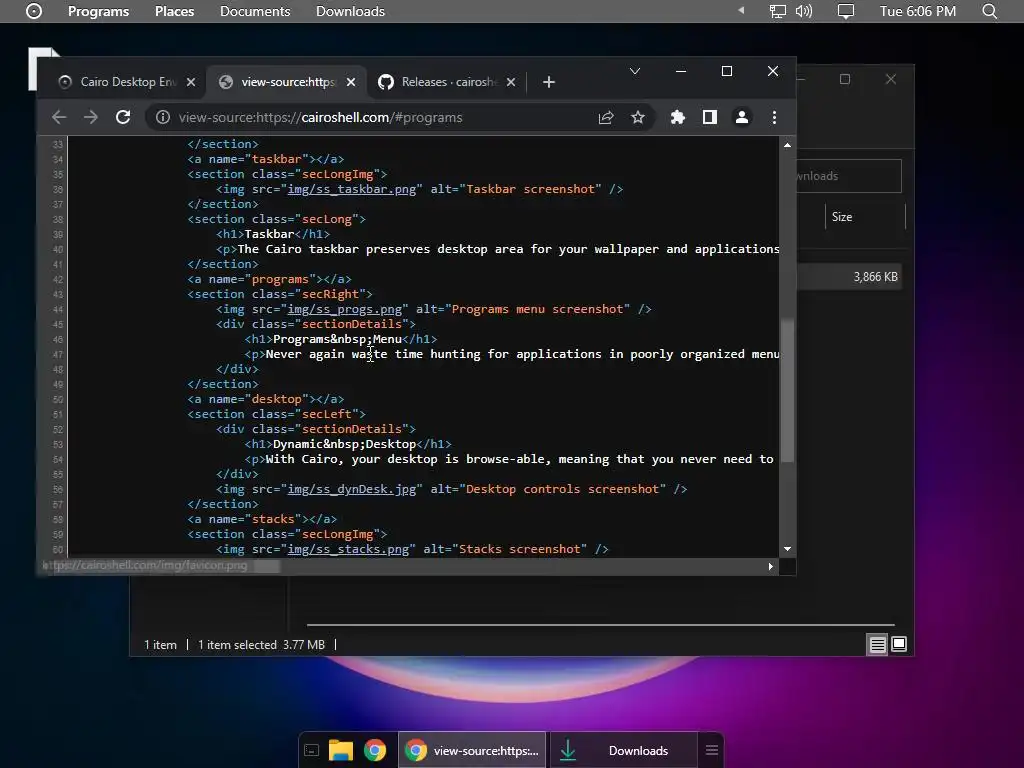Open the Cairo menu circle icon
1024x768 pixels.
pos(34,11)
